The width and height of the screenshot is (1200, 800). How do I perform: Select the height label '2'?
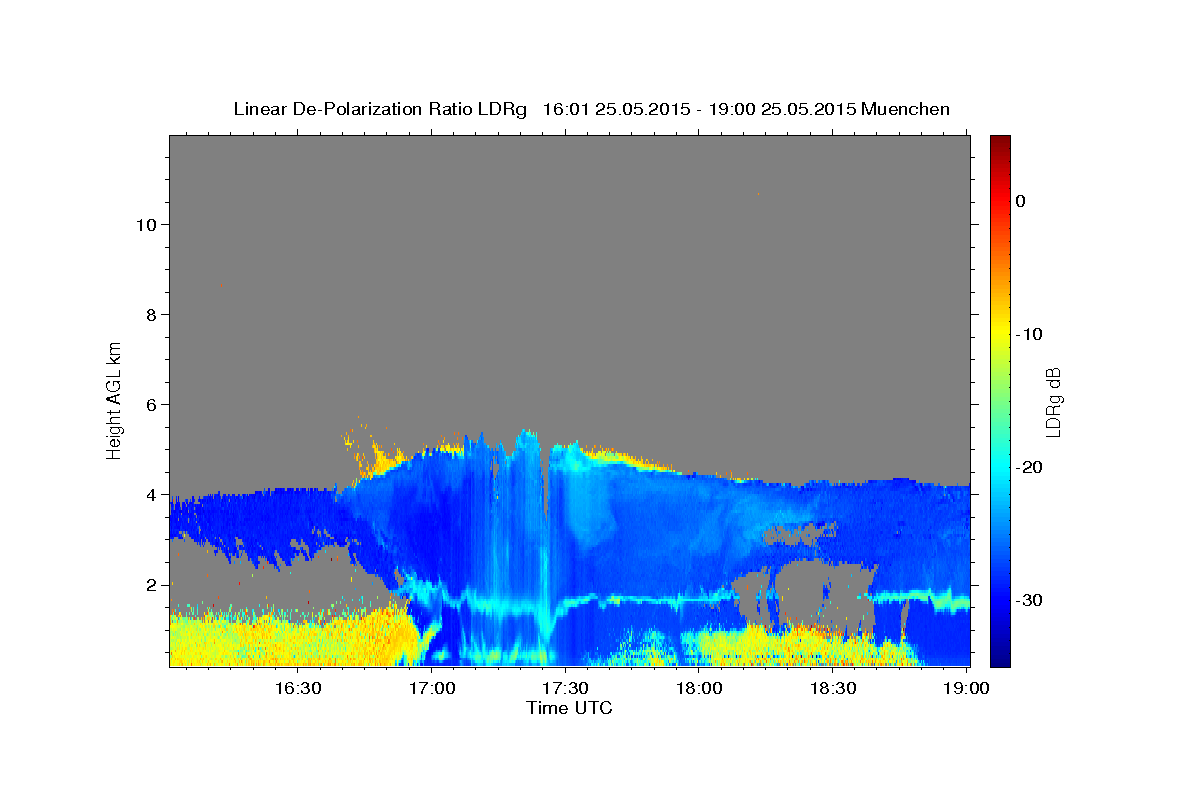(x=153, y=585)
